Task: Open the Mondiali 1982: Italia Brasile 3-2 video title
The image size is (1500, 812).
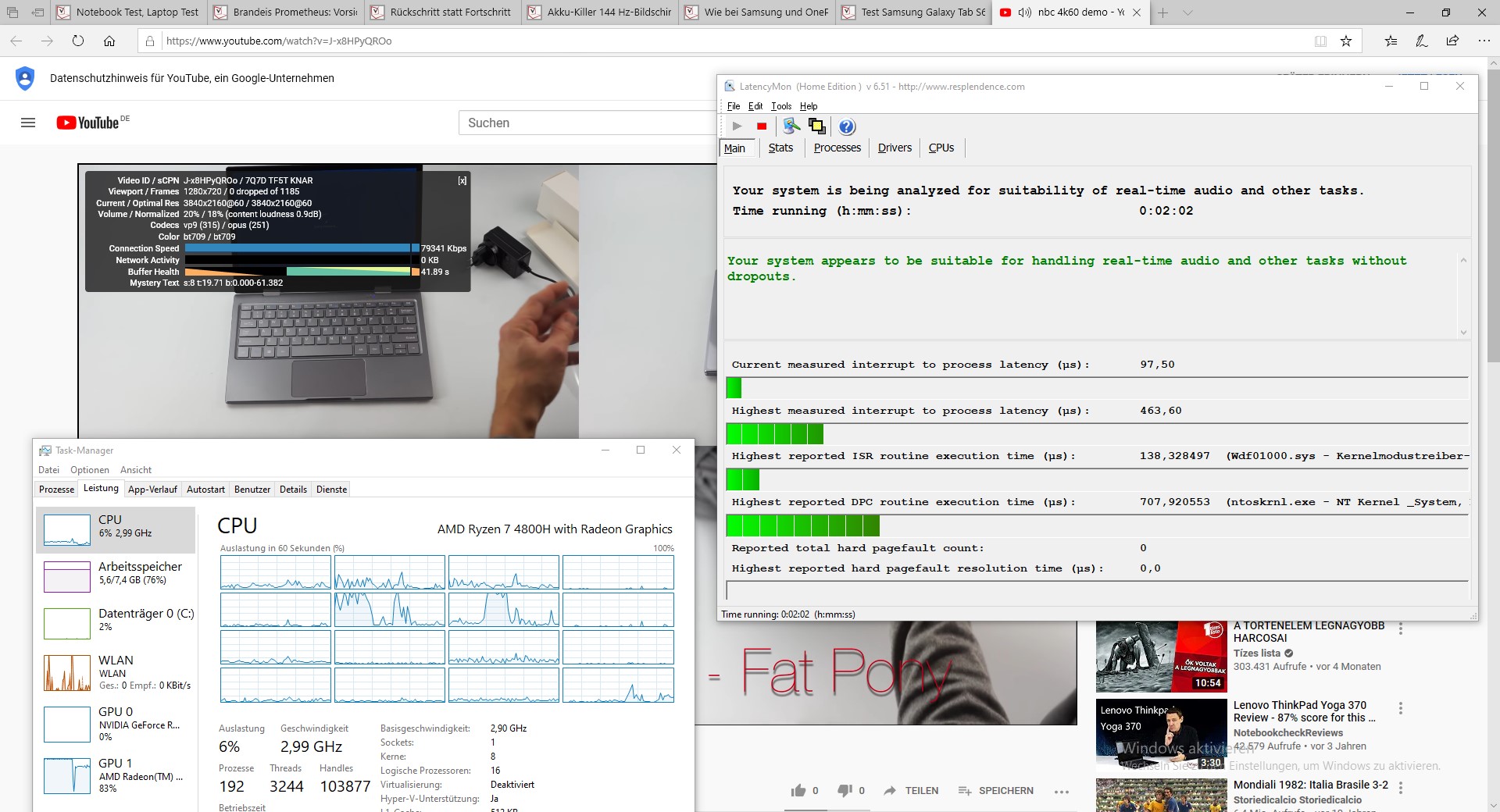Action: (x=1311, y=785)
